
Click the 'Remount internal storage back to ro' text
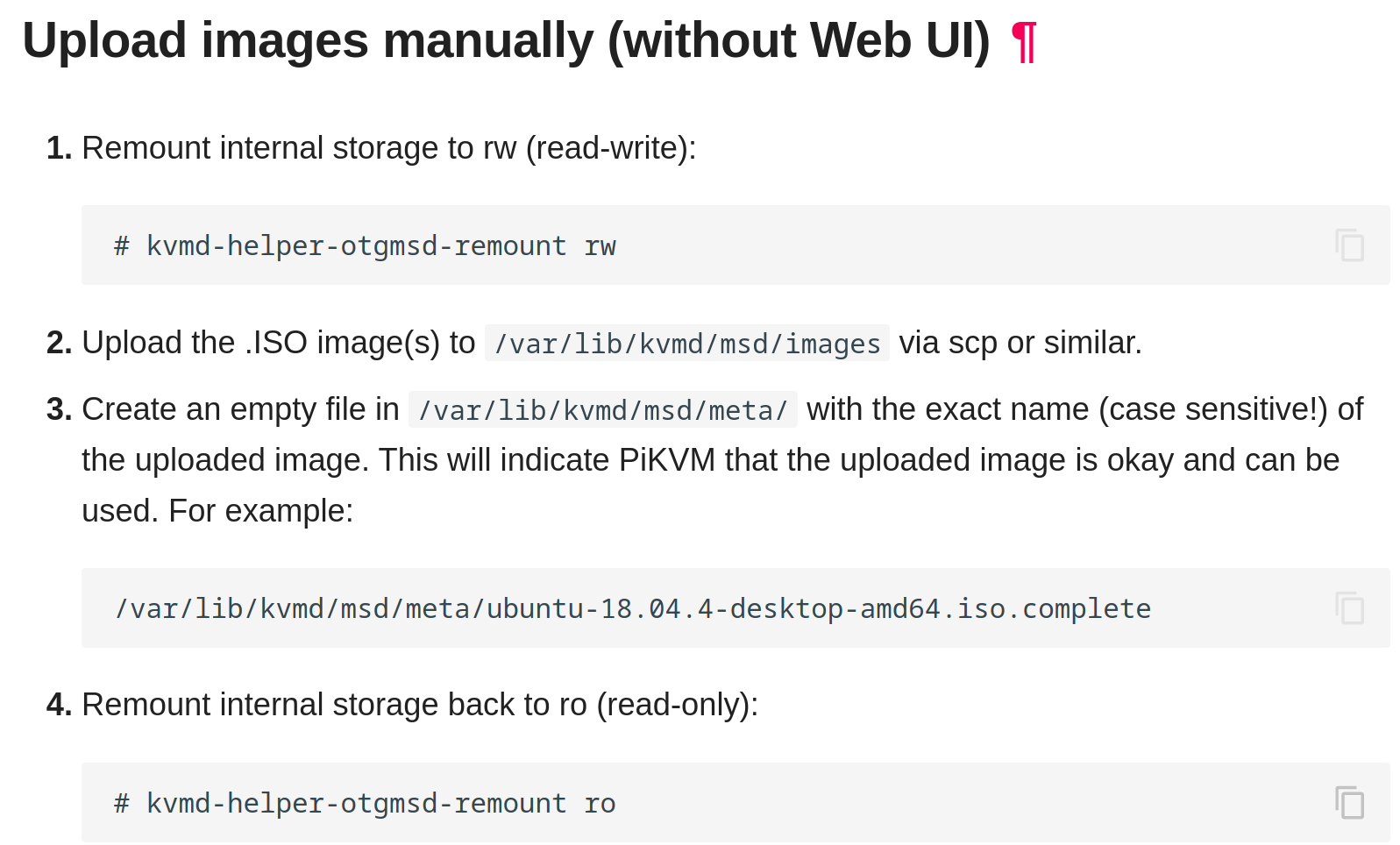(x=419, y=705)
